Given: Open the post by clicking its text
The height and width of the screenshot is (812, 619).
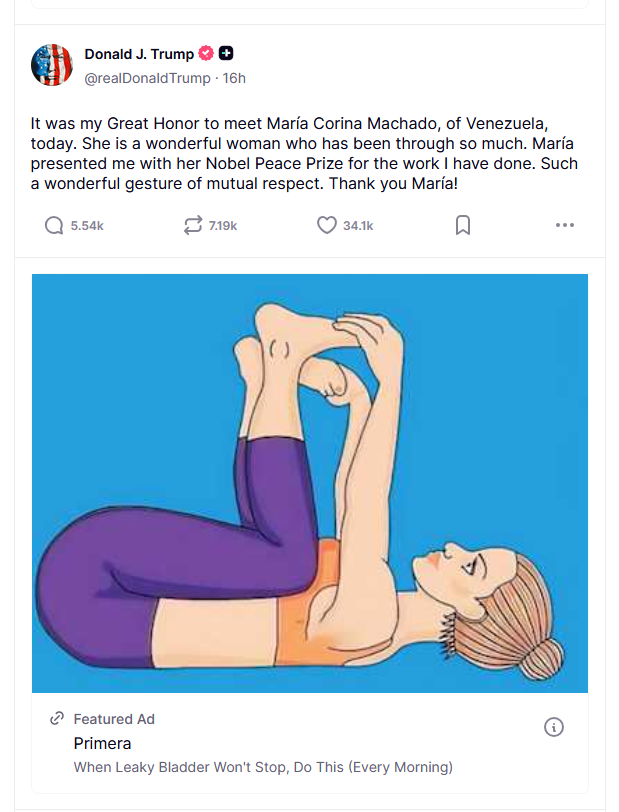Looking at the screenshot, I should 304,154.
